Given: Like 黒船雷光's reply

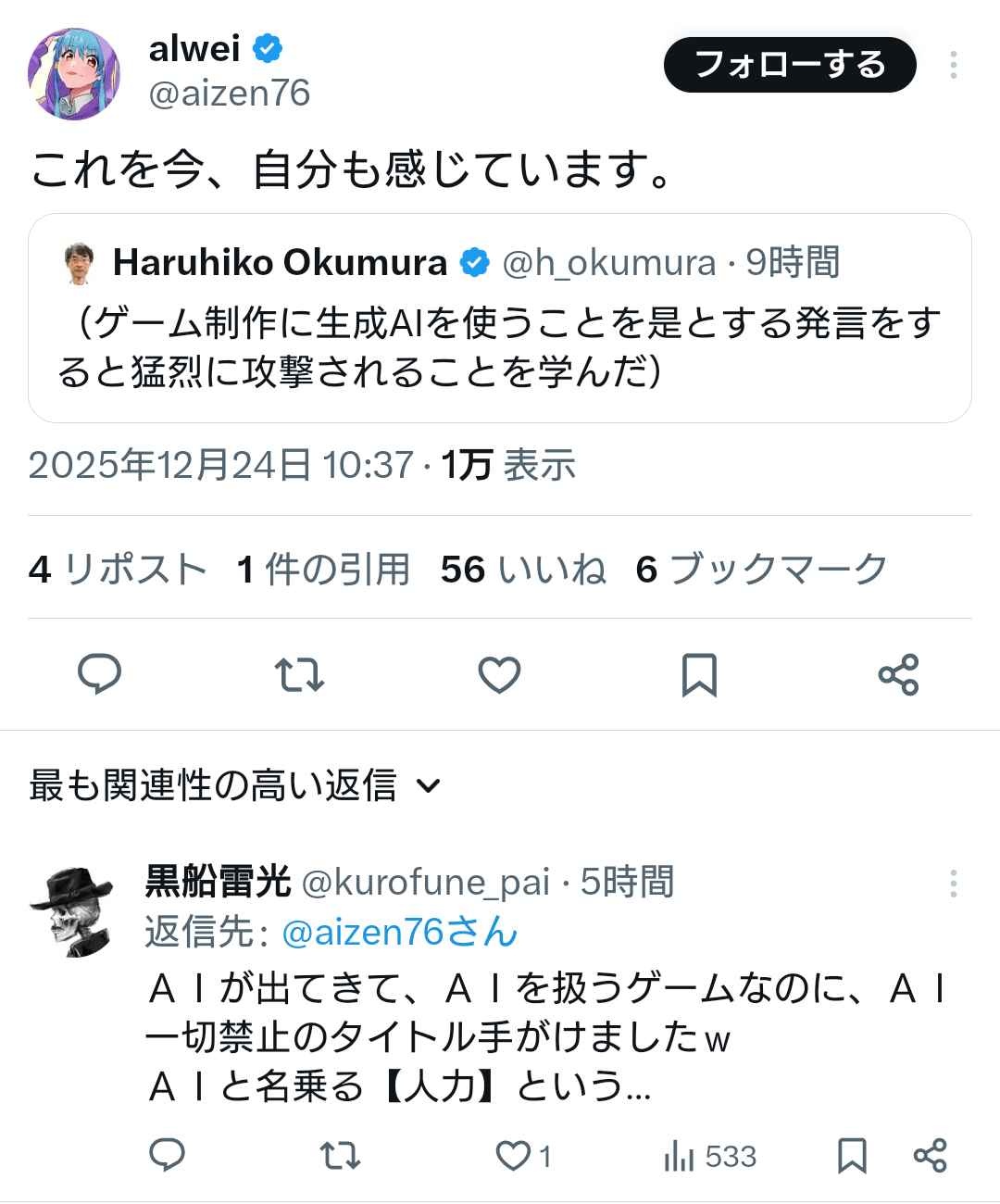Looking at the screenshot, I should [514, 1155].
